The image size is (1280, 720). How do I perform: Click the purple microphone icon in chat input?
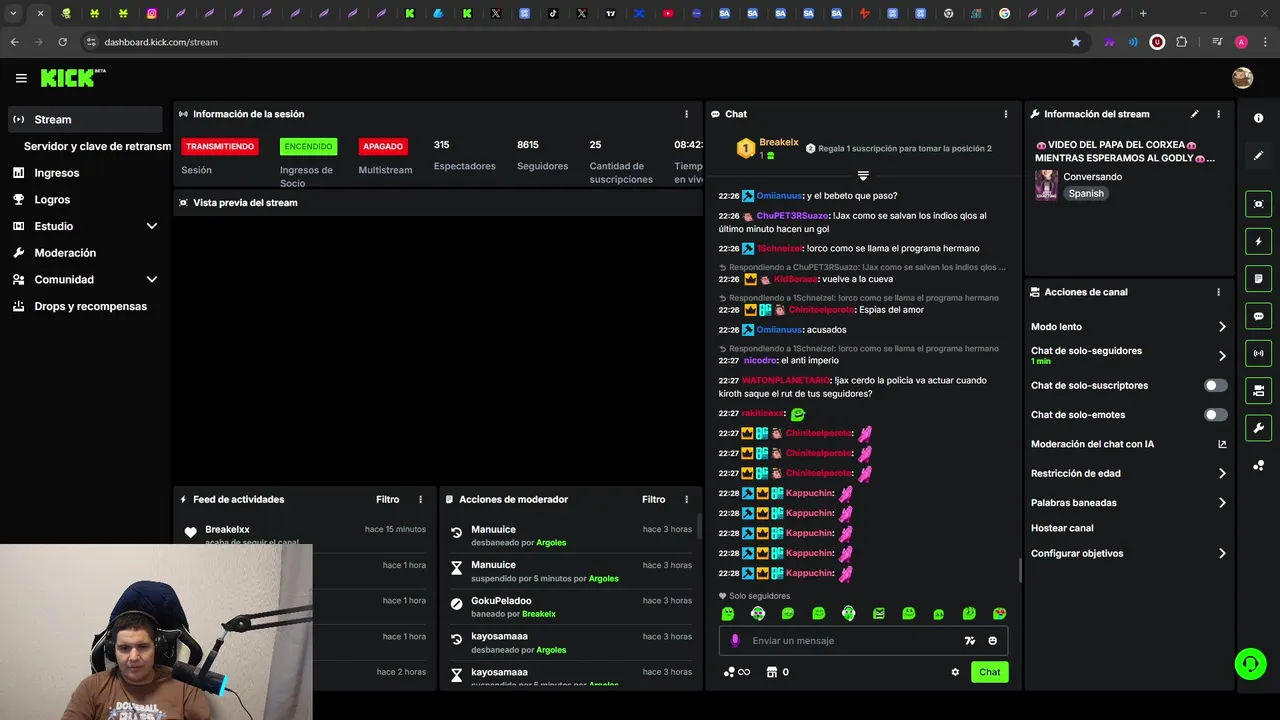[735, 641]
